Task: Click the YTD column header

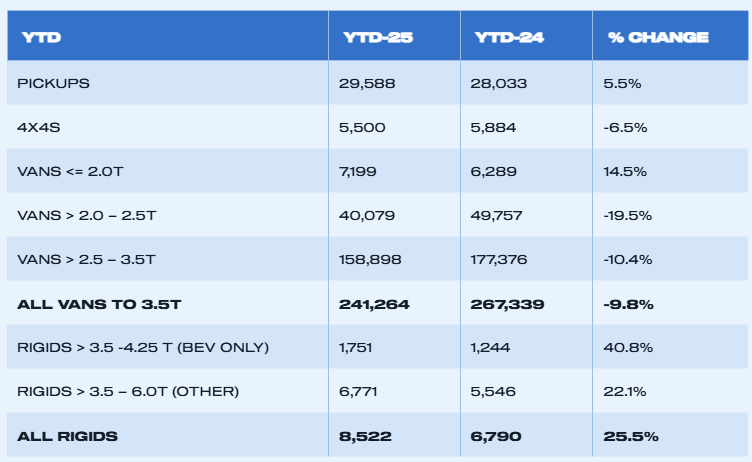Action: (40, 37)
